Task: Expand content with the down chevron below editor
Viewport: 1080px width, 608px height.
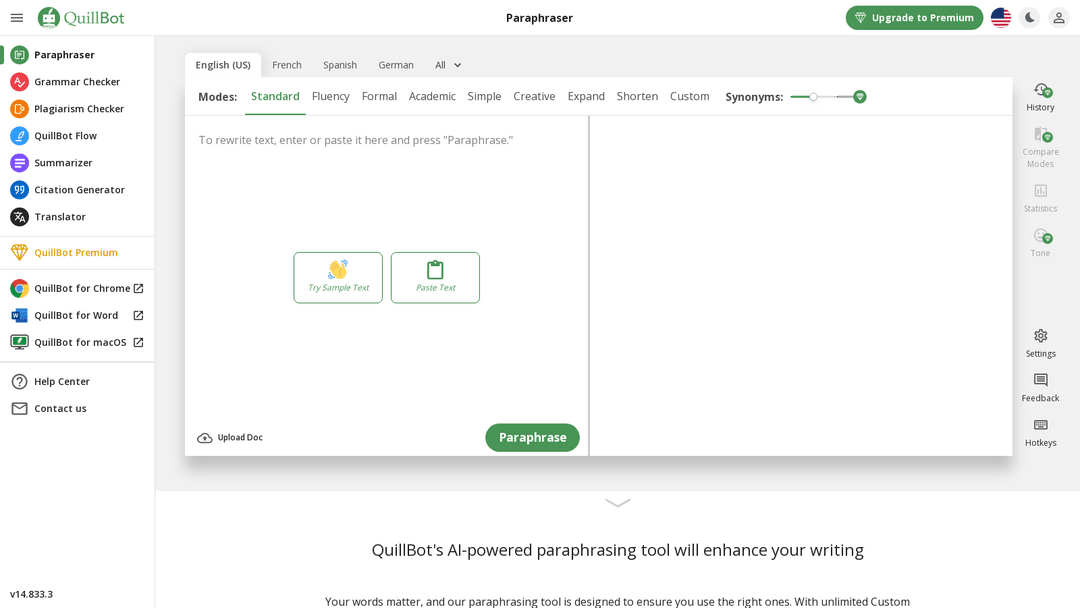Action: pos(617,503)
